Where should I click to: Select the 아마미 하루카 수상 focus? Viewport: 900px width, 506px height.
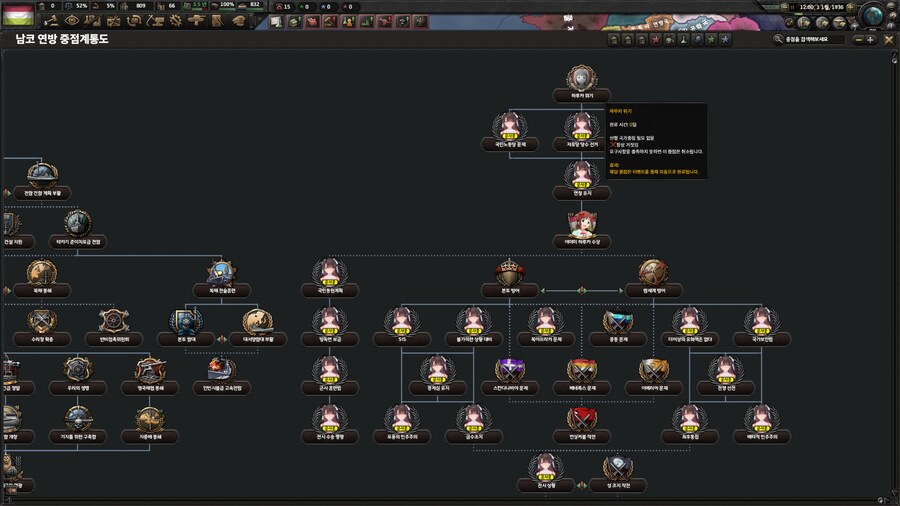582,224
